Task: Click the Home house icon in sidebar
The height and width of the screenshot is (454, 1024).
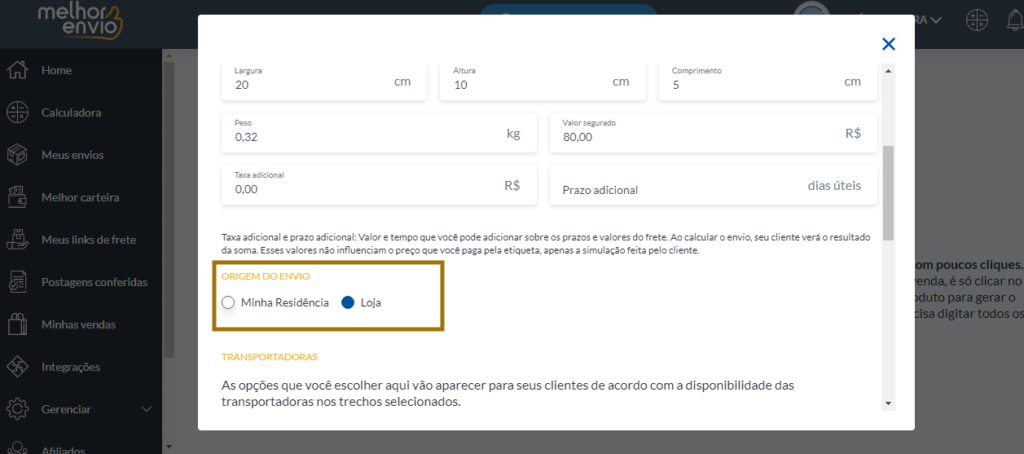Action: [x=17, y=71]
